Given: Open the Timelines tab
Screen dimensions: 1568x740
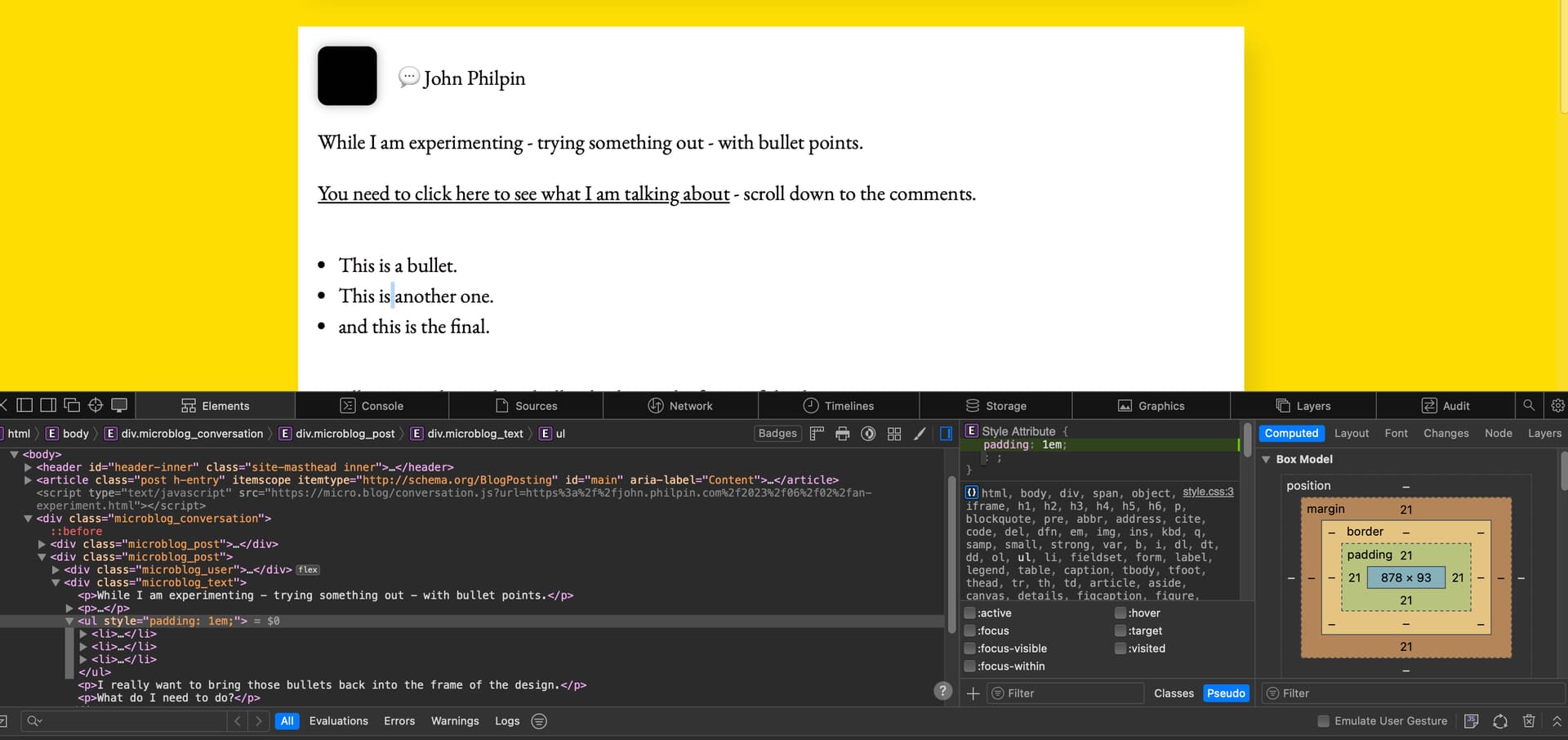Looking at the screenshot, I should [839, 406].
